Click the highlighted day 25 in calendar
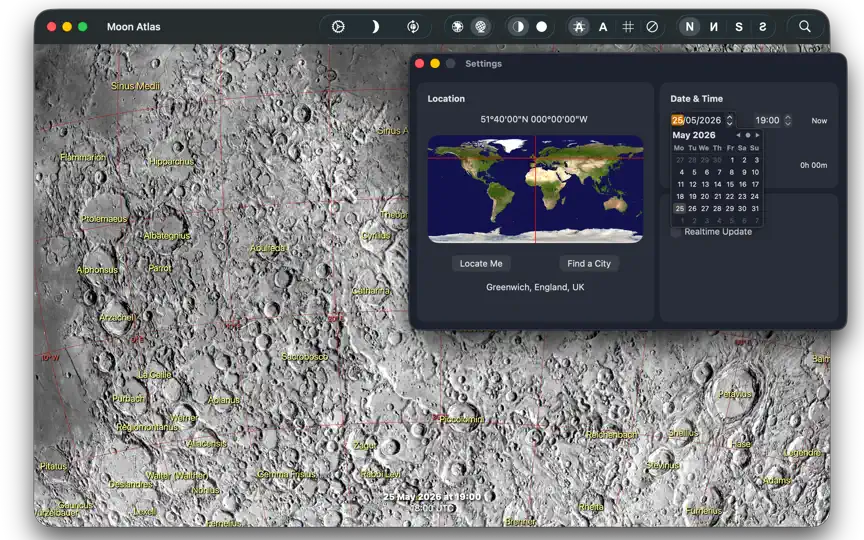Viewport: 864px width, 540px height. (679, 208)
